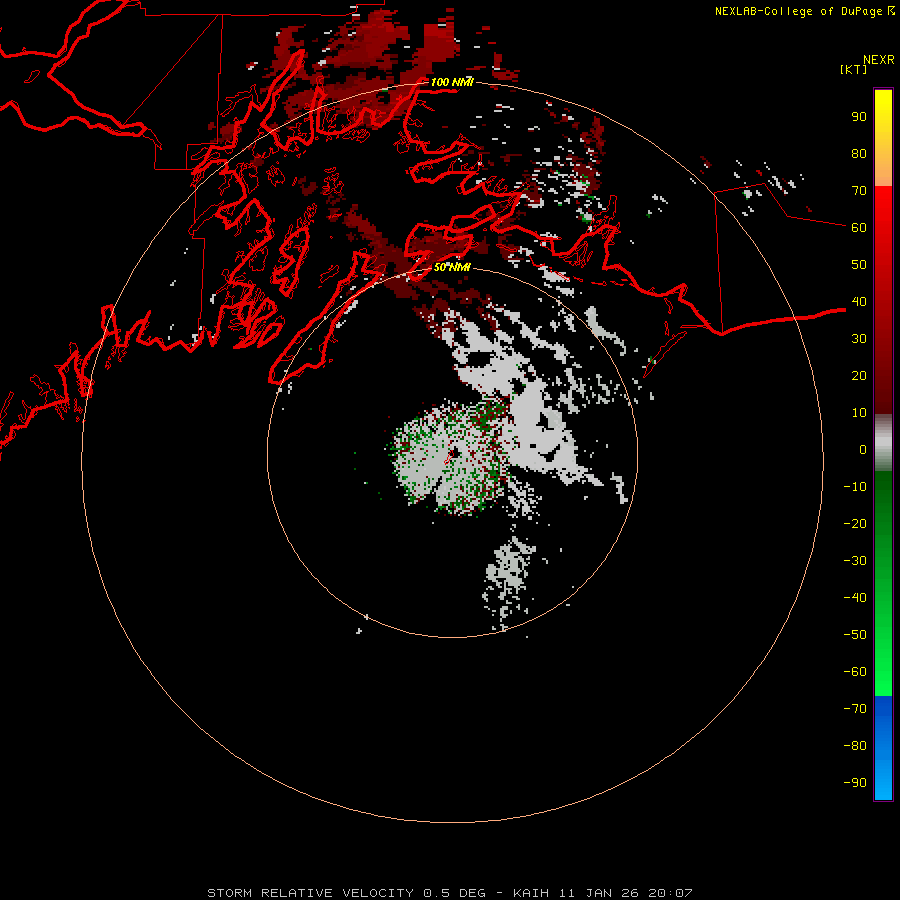This screenshot has height=900, width=900.
Task: Click the 60 value on the velocity scale
Action: click(x=859, y=227)
